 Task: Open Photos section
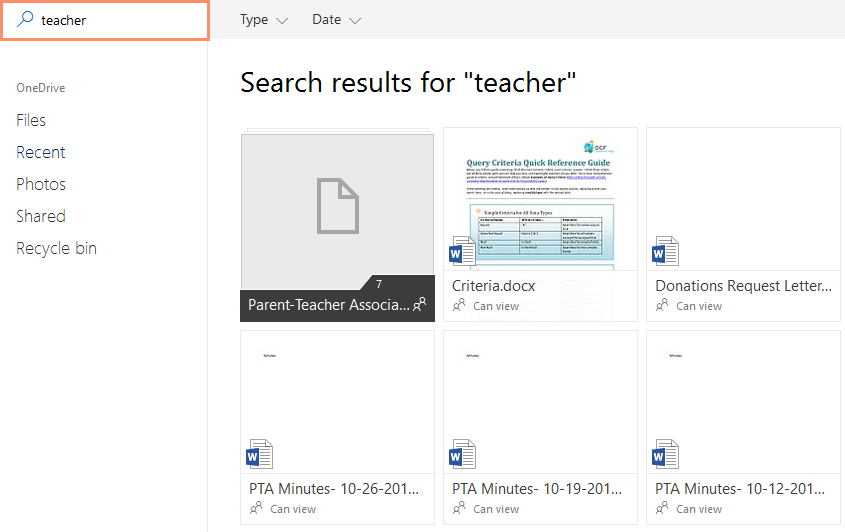[x=41, y=184]
